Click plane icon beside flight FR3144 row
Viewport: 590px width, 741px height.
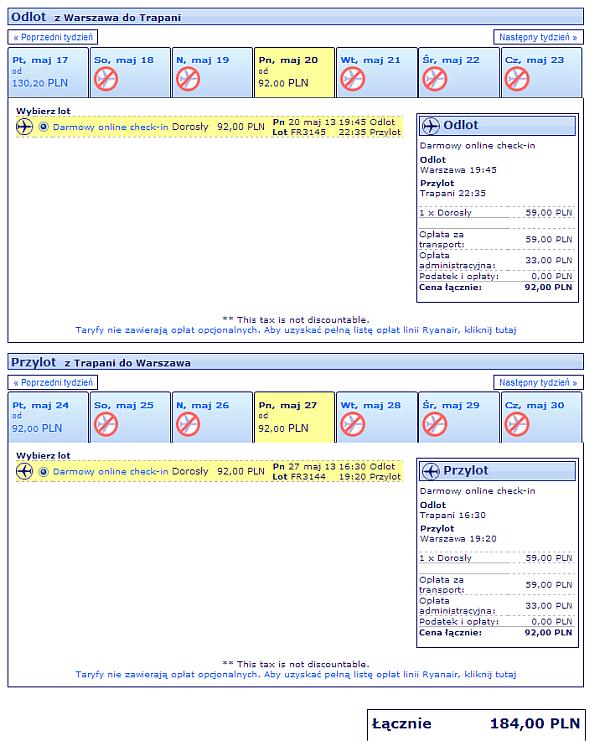(24, 471)
